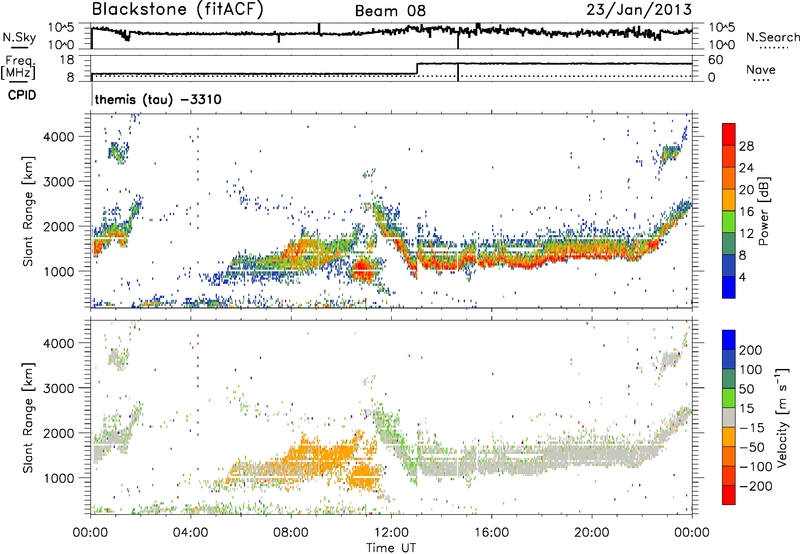This screenshot has width=800, height=554.
Task: Click the 'CPID' label
Action: (22, 95)
